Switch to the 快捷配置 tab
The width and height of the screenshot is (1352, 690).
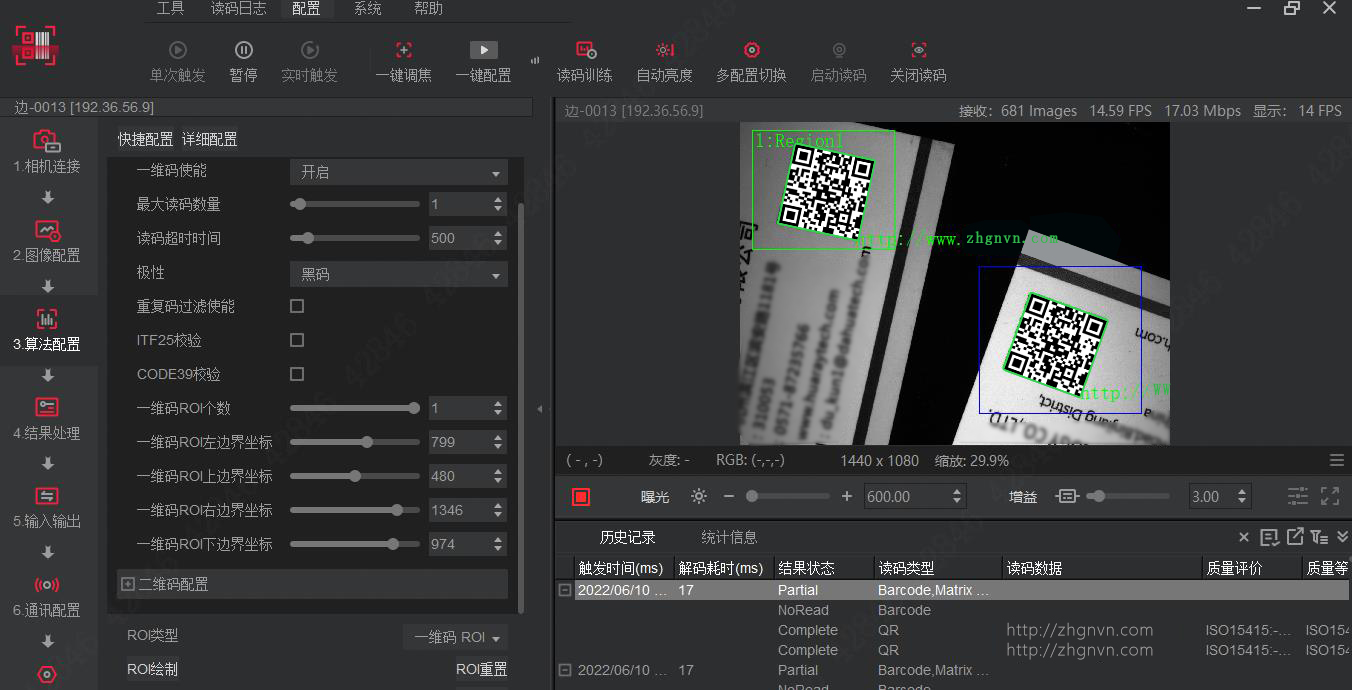145,139
